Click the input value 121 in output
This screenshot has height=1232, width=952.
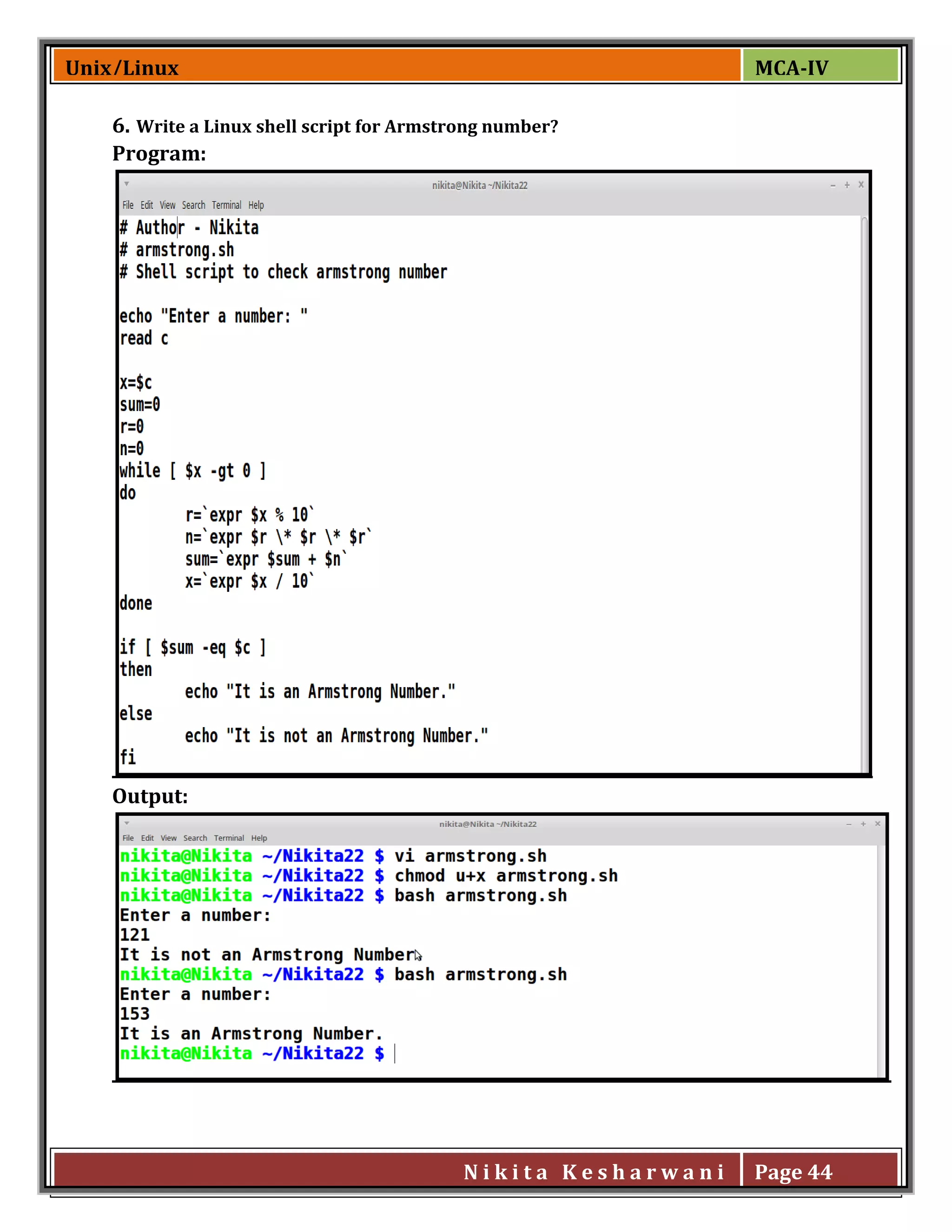pyautogui.click(x=135, y=935)
